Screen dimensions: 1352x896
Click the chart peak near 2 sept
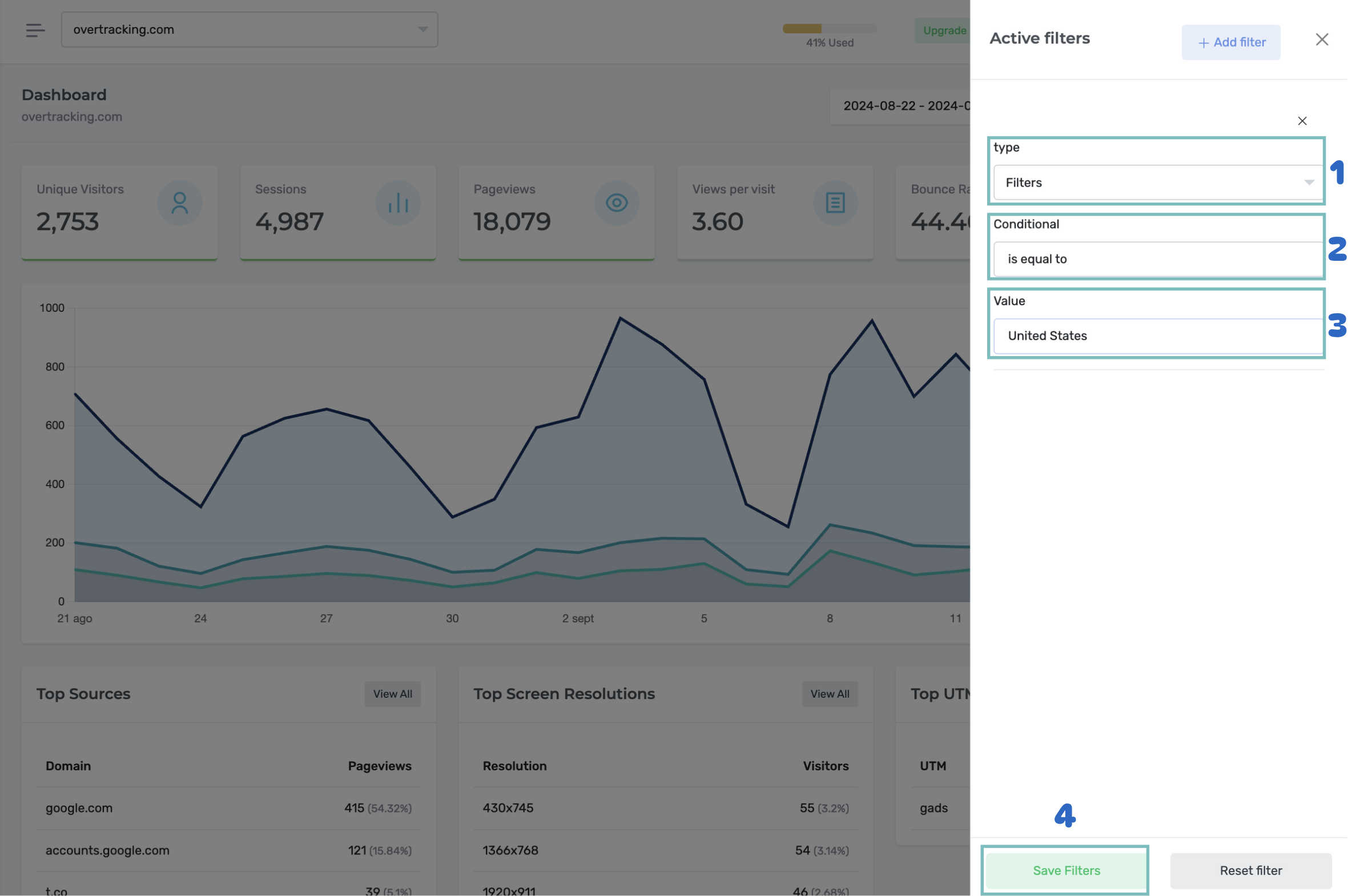click(620, 318)
